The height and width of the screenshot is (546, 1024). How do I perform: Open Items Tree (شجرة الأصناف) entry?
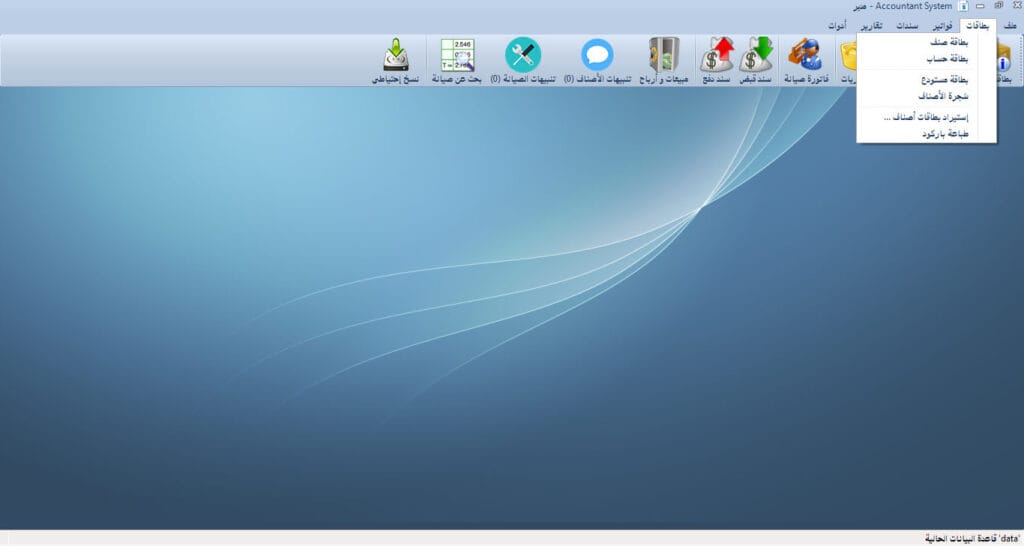[946, 95]
